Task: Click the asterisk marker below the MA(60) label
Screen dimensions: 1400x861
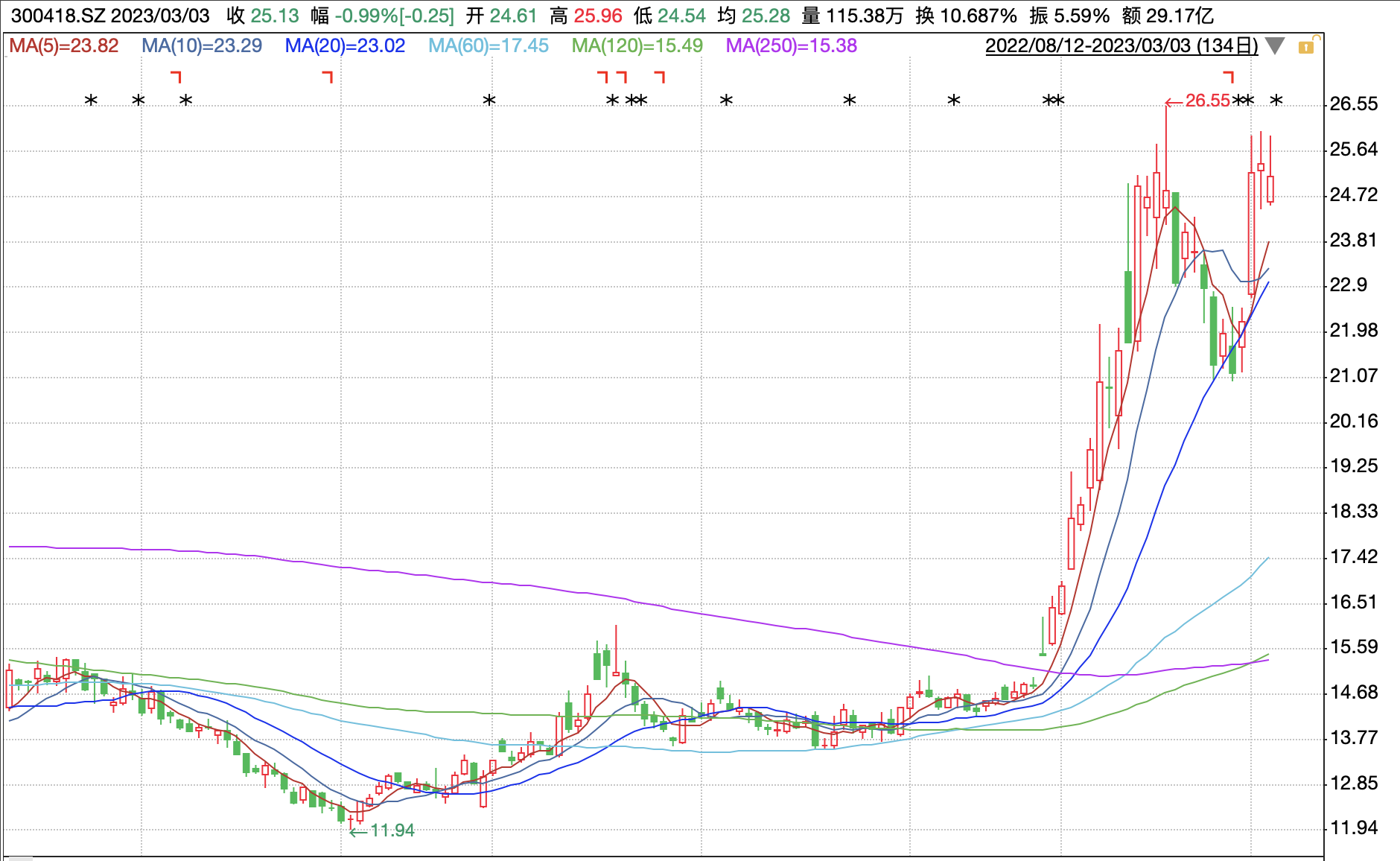Action: [x=489, y=101]
